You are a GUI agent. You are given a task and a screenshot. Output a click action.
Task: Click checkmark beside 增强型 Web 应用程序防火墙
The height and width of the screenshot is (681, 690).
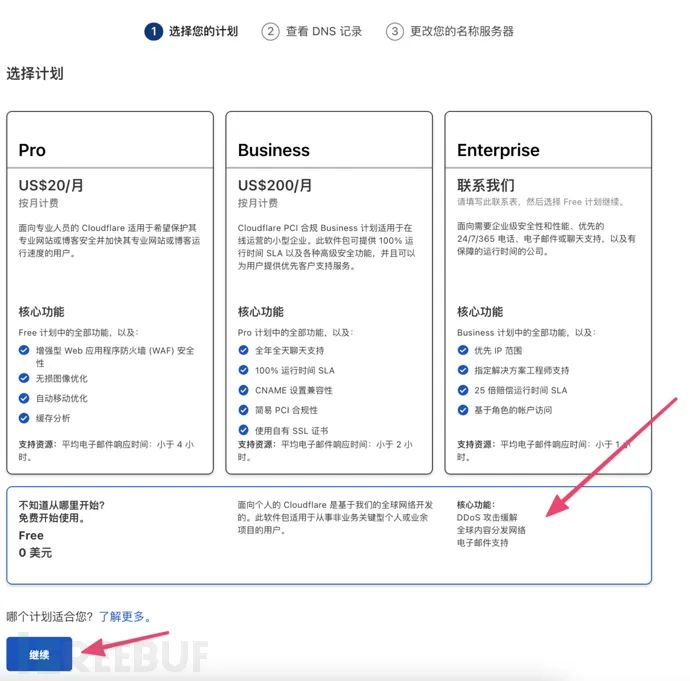tap(24, 350)
